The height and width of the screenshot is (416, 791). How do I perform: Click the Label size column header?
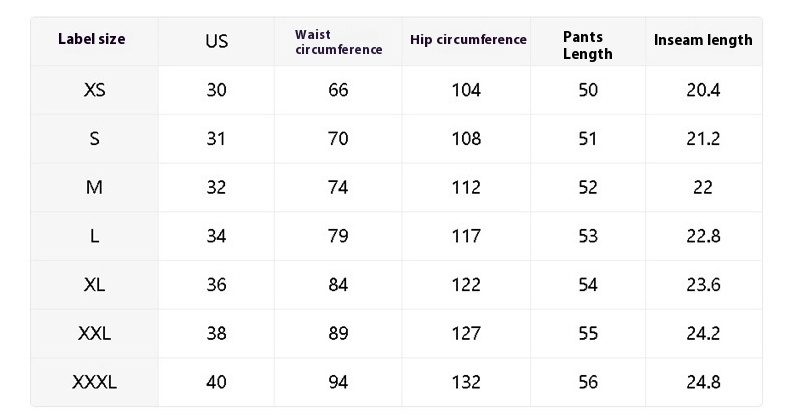pyautogui.click(x=91, y=39)
